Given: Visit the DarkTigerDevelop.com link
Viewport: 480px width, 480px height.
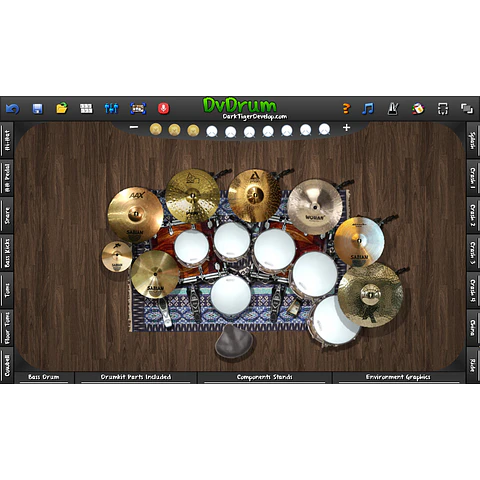Looking at the screenshot, I should 255,117.
